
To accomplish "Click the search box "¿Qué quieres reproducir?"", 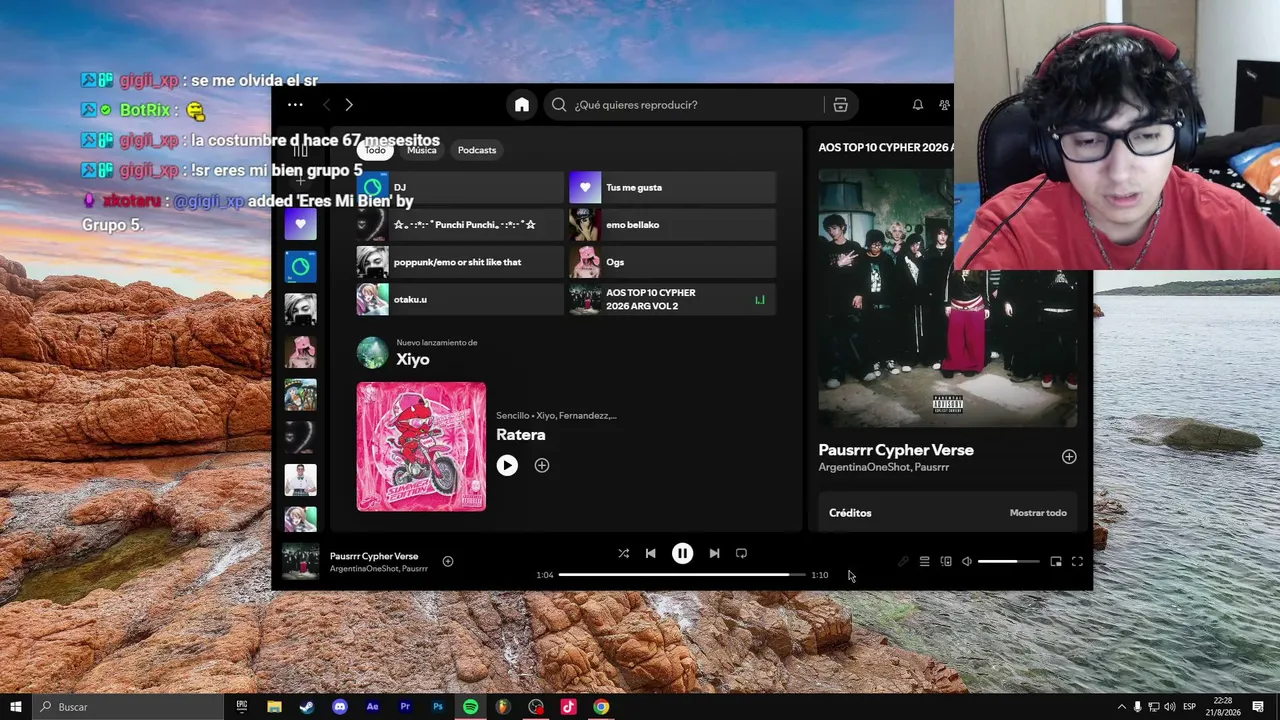I will coord(684,105).
